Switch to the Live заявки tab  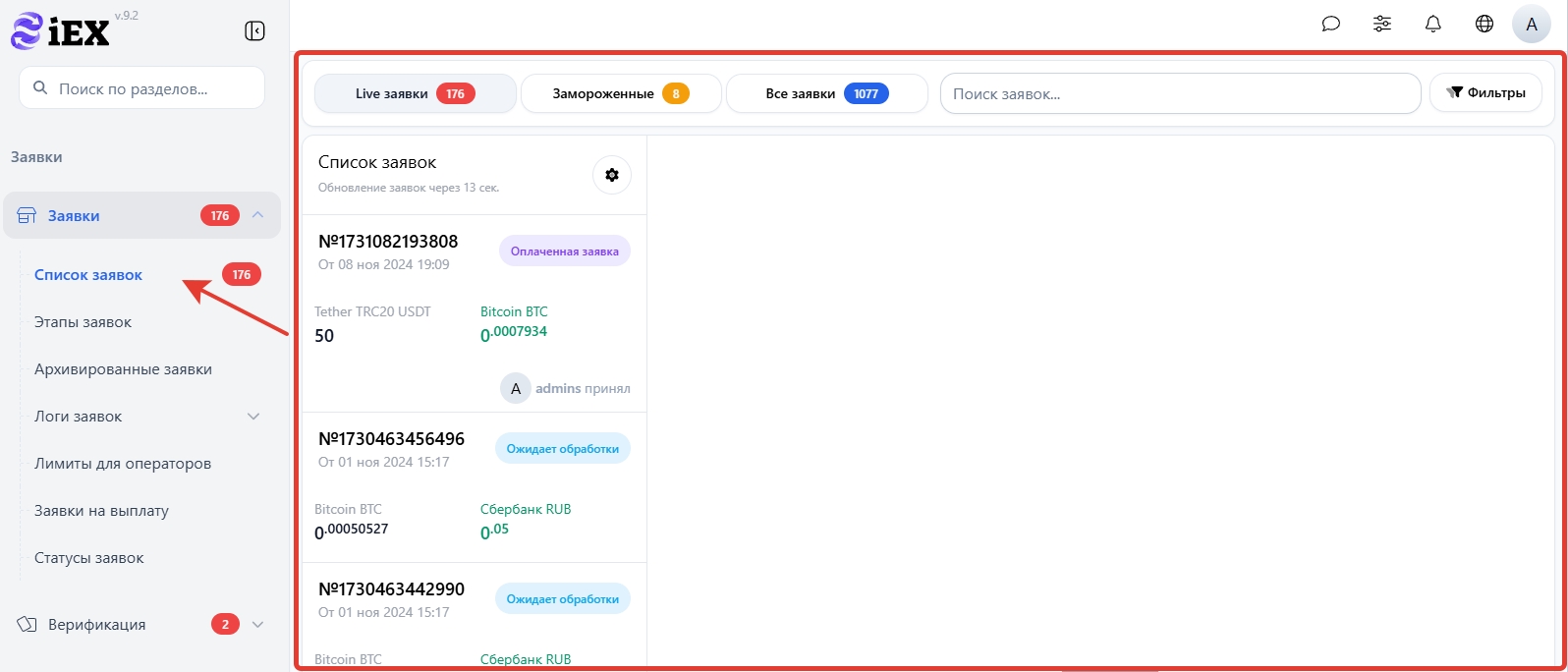pos(415,94)
